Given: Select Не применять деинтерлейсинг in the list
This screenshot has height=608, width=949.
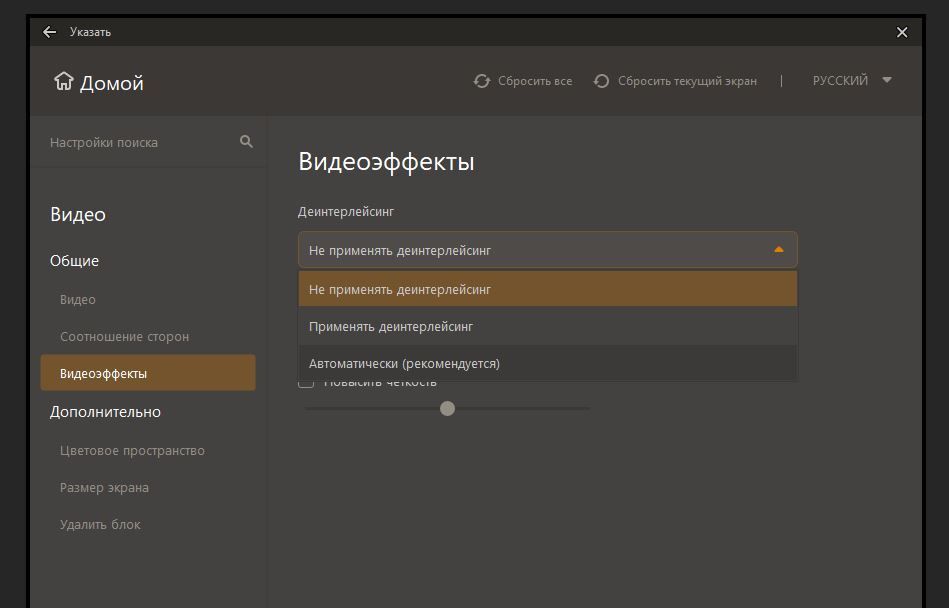Looking at the screenshot, I should pos(548,289).
